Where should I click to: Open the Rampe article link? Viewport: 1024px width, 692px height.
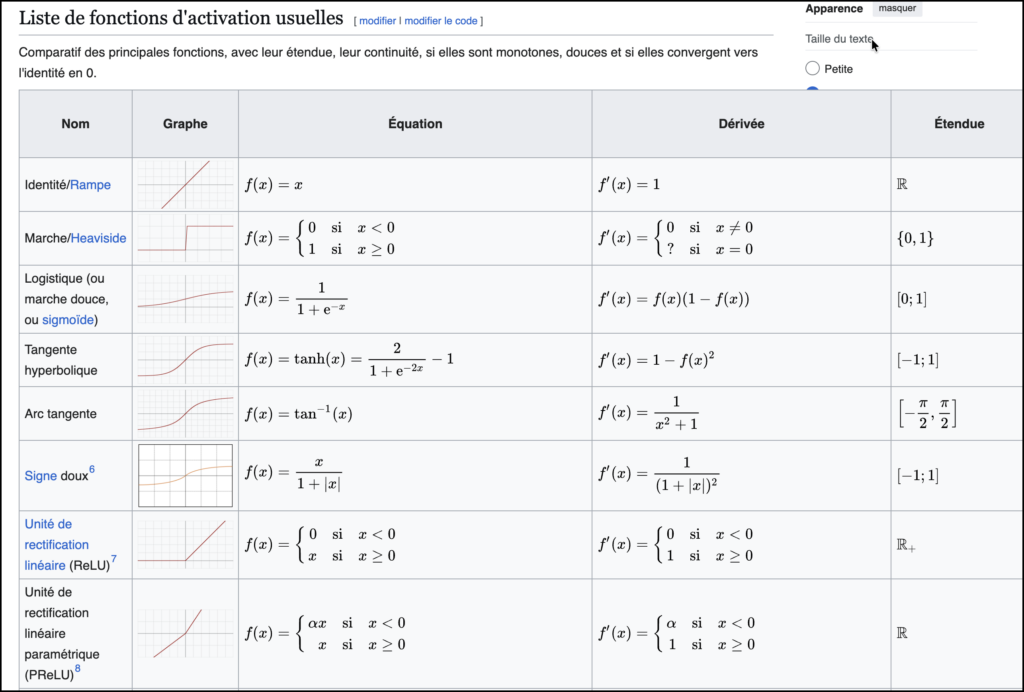click(90, 185)
